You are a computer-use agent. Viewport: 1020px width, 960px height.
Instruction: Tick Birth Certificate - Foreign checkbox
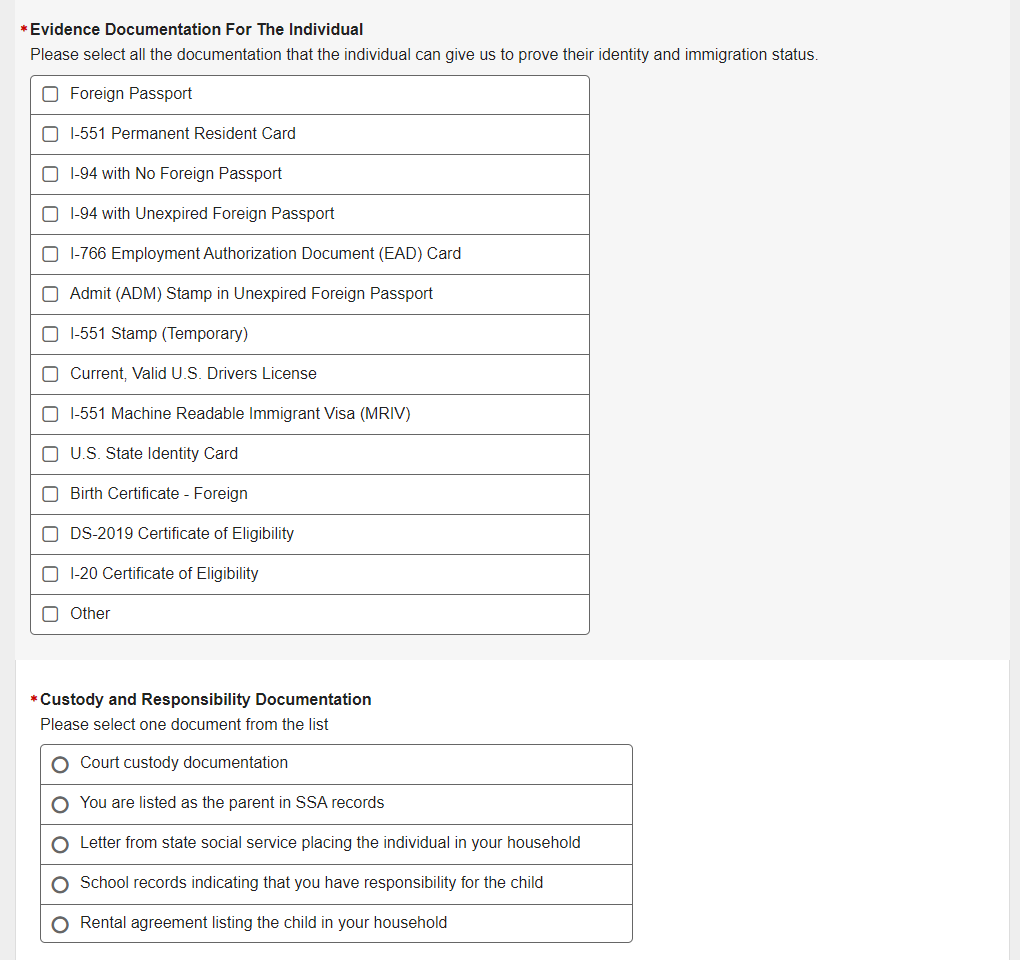pyautogui.click(x=50, y=494)
